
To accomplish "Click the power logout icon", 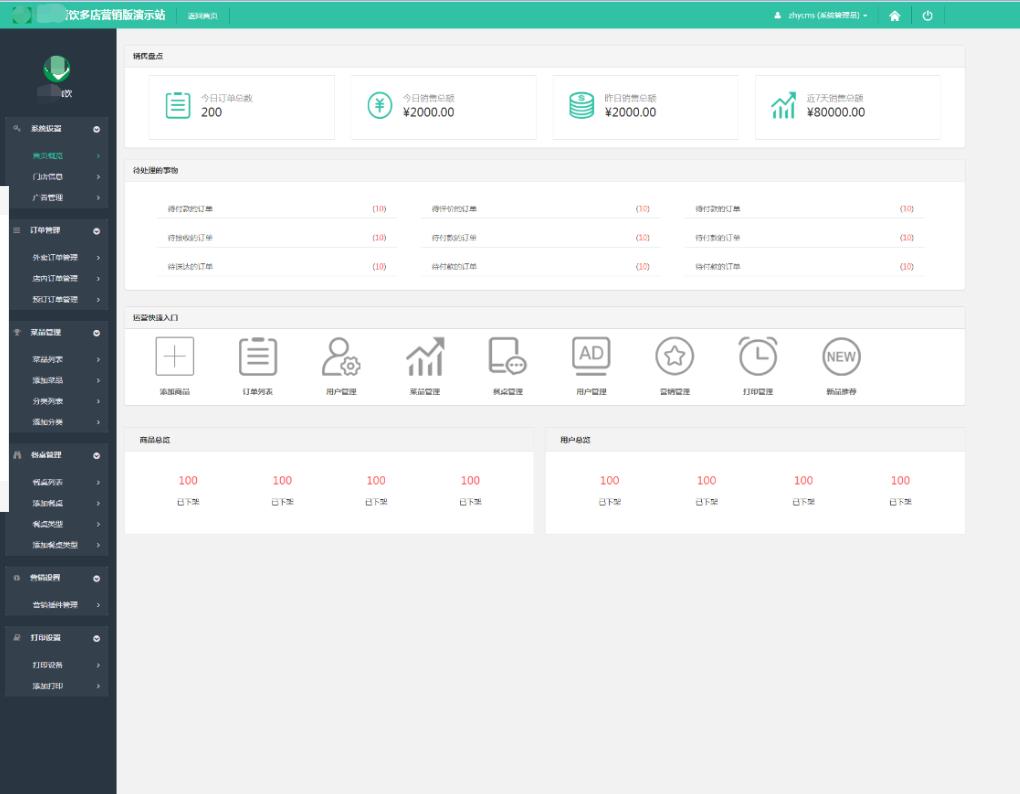I will (928, 16).
